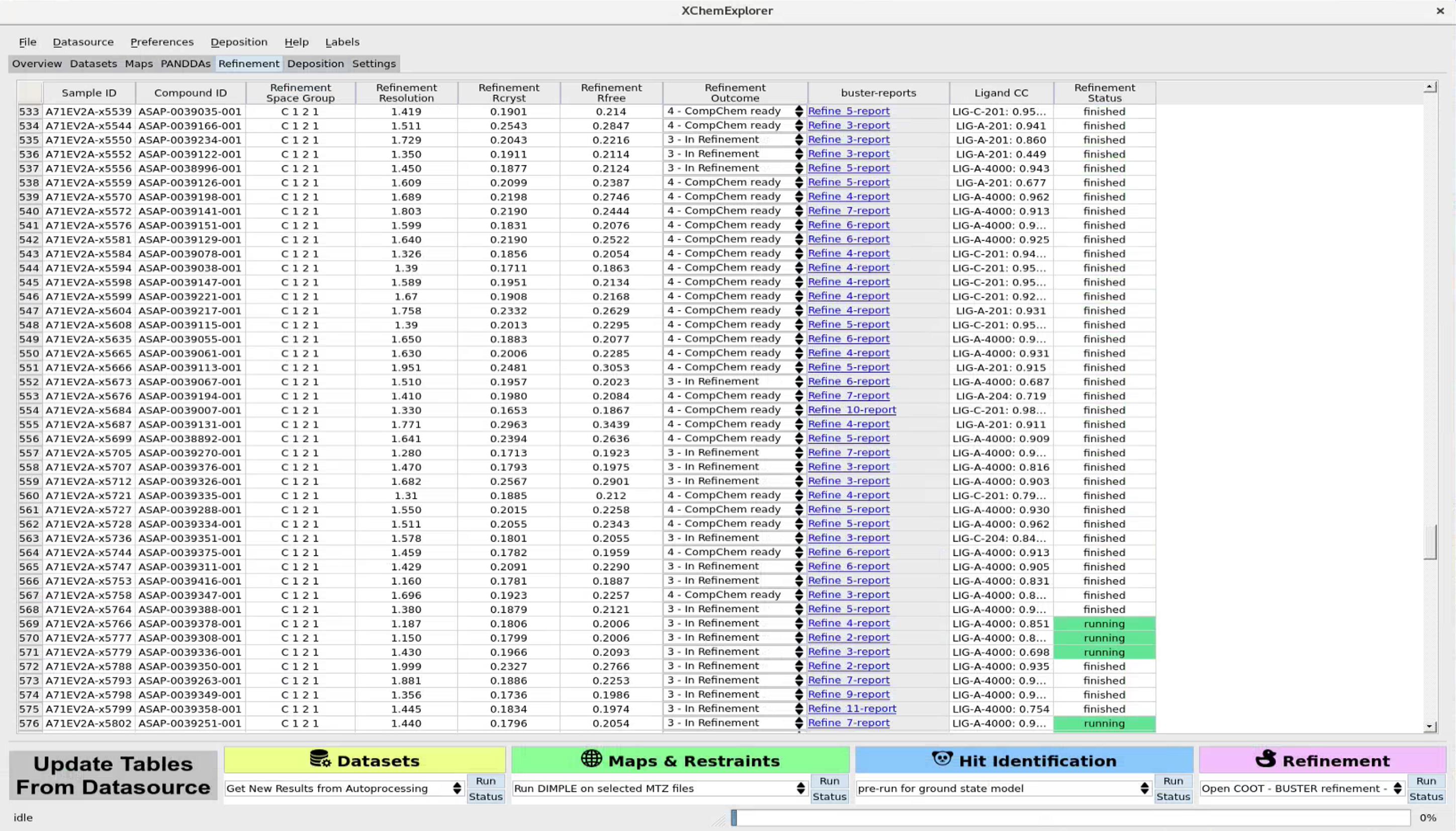Open Refine_10-report link for A71EV2A-x5684
The height and width of the screenshot is (831, 1456).
852,409
